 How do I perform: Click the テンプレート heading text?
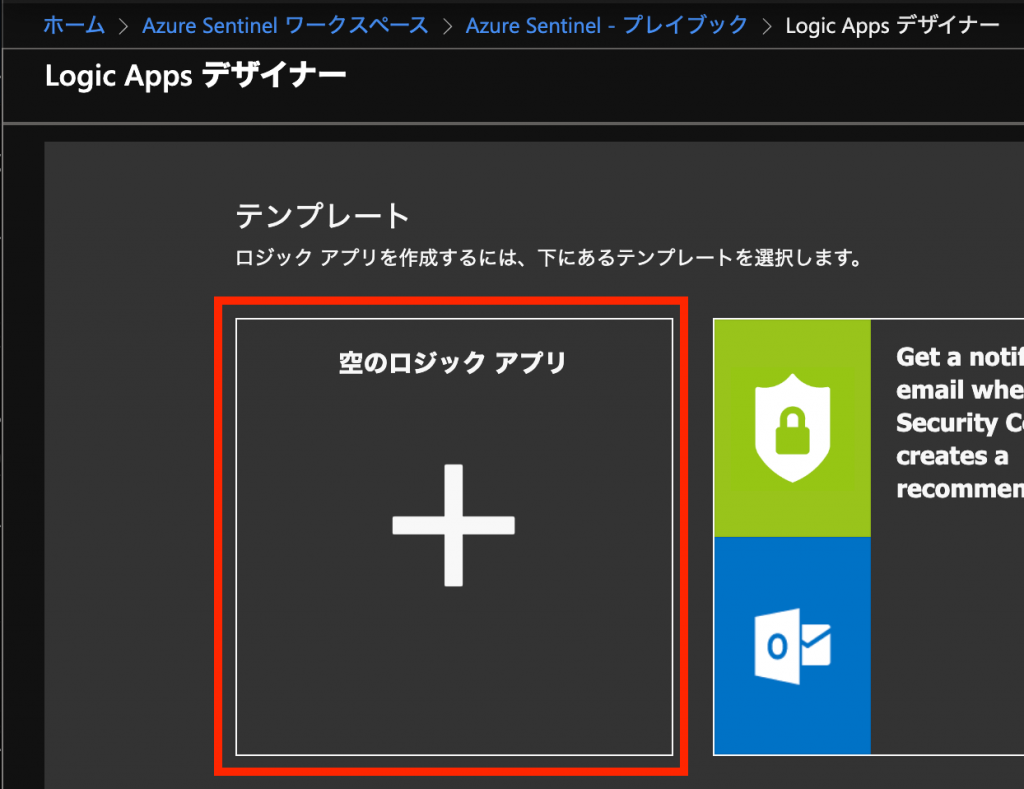(x=323, y=216)
